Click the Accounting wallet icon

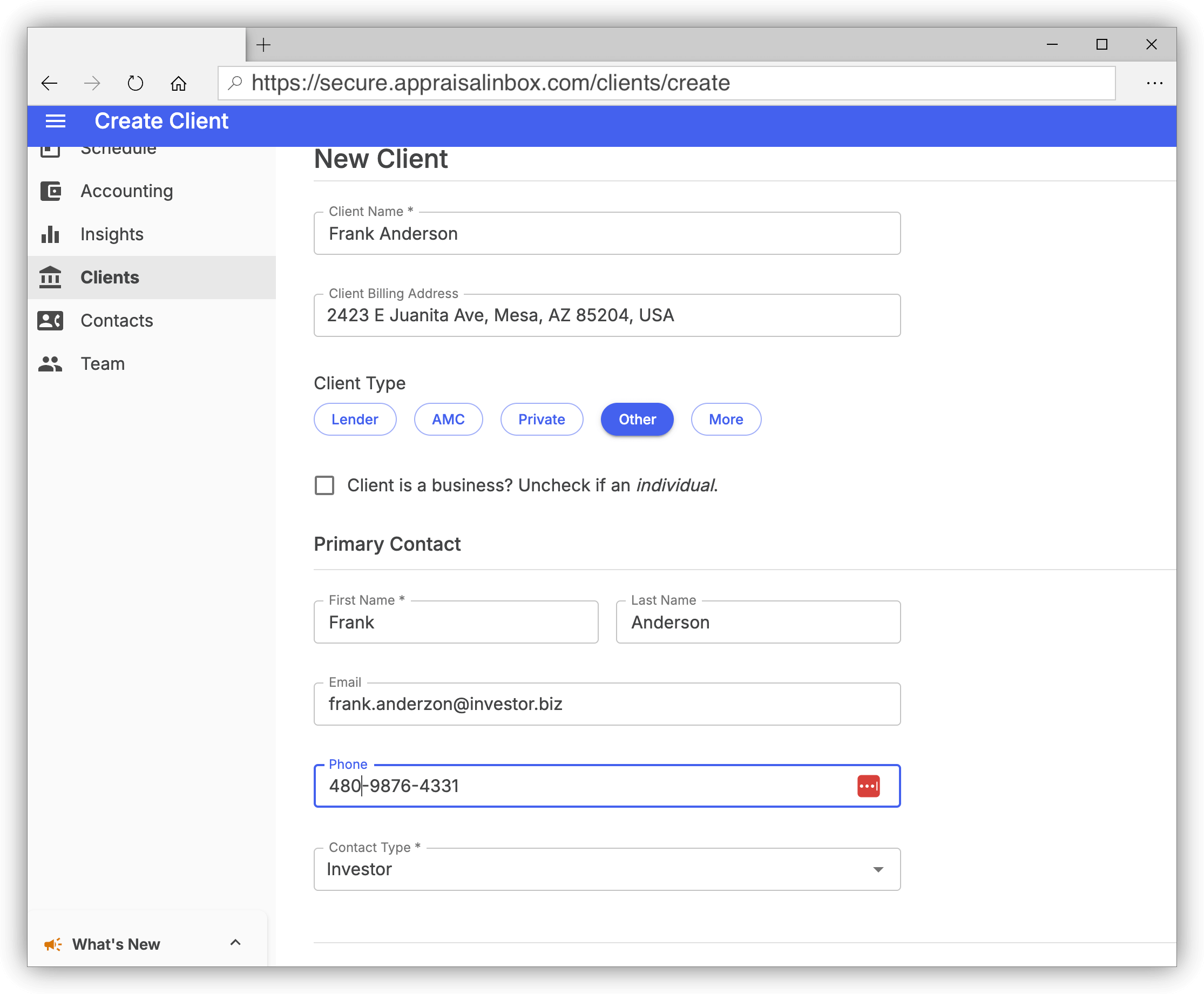(50, 191)
